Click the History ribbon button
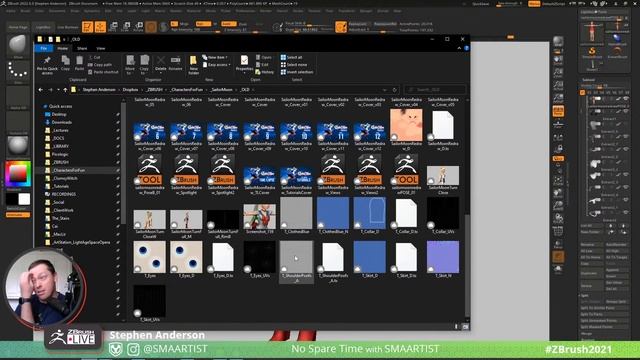The width and height of the screenshot is (640, 360). coord(264,72)
